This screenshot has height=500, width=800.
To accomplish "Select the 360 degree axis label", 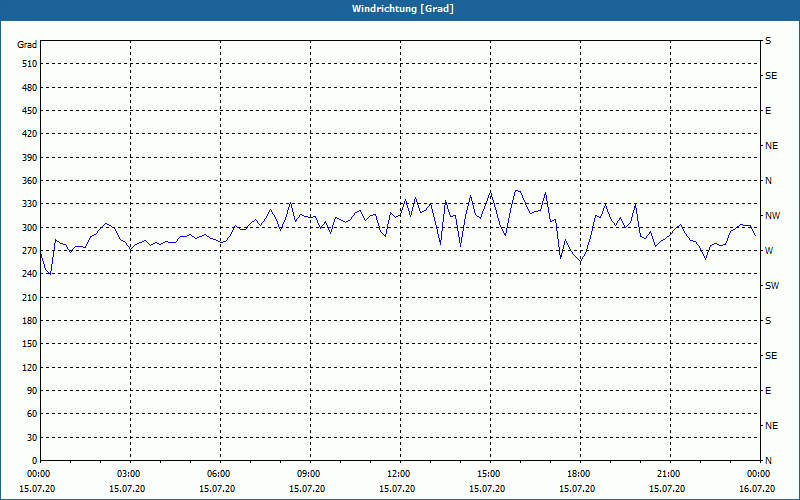I will (x=30, y=181).
